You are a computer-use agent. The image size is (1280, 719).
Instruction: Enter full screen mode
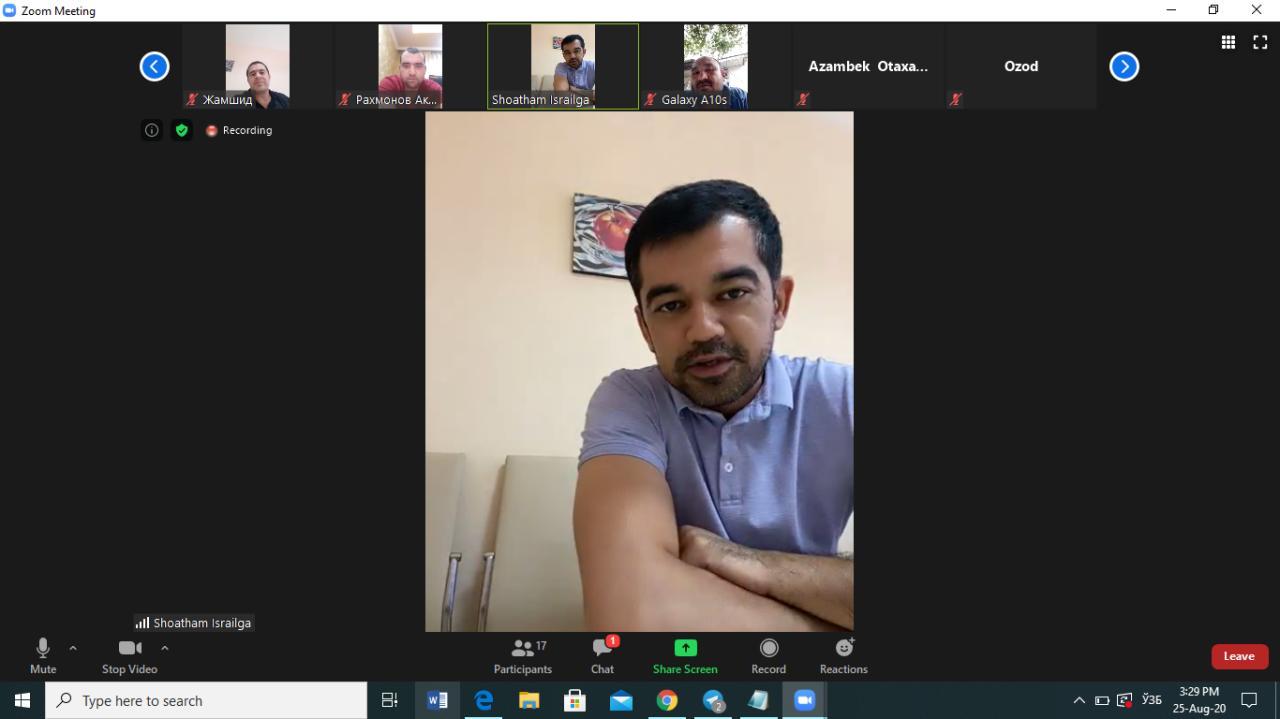tap(1260, 42)
